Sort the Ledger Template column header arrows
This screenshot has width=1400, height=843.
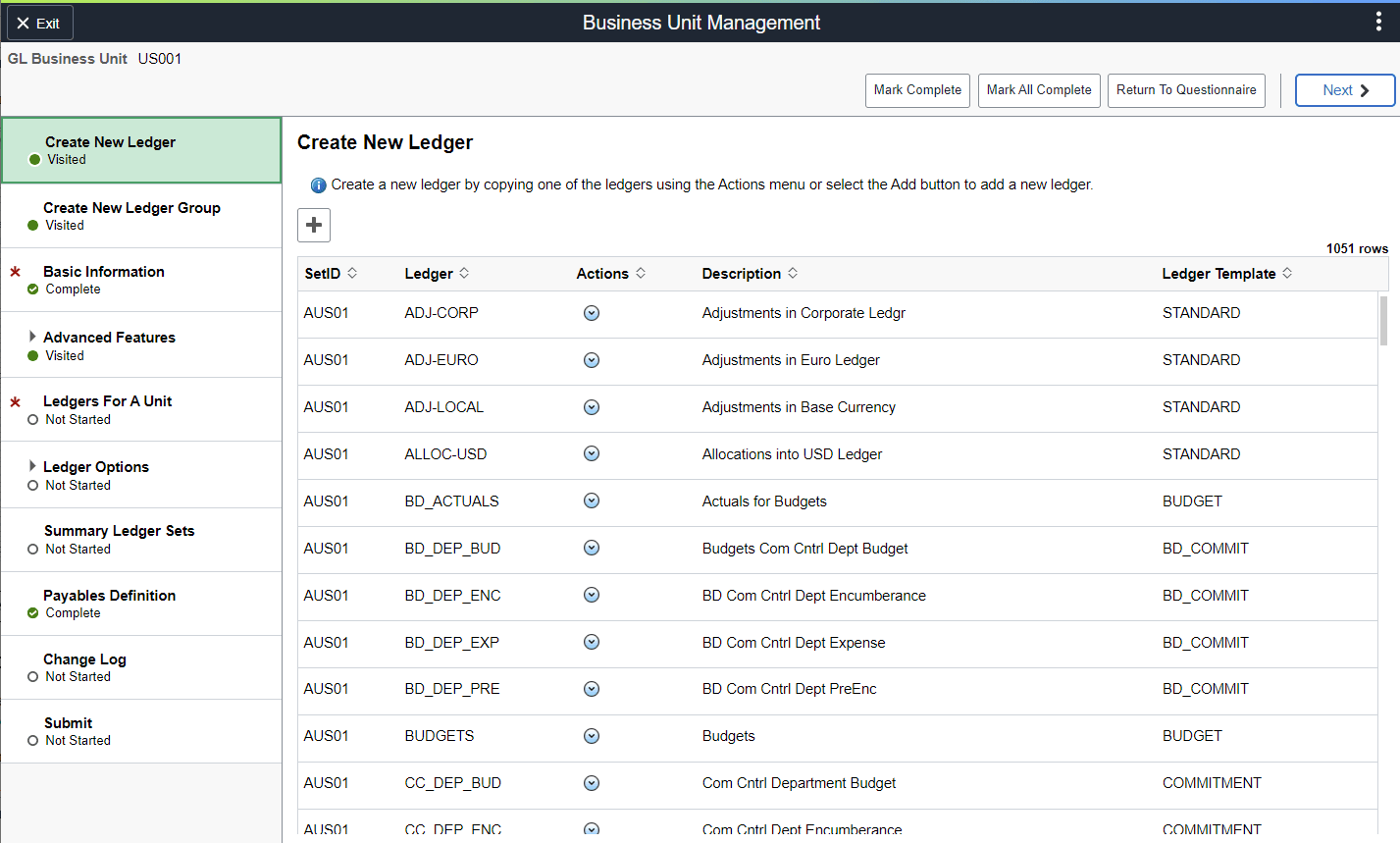1287,273
